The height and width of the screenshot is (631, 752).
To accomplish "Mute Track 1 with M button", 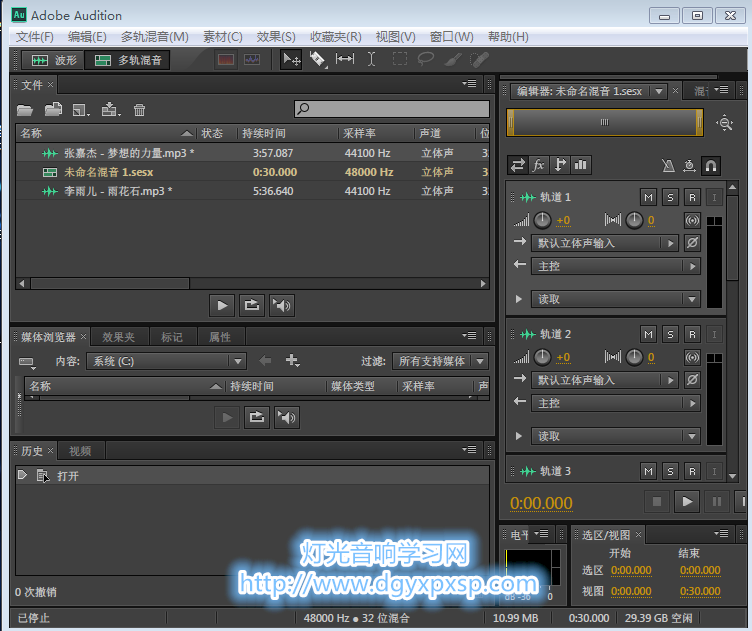I will coord(648,198).
